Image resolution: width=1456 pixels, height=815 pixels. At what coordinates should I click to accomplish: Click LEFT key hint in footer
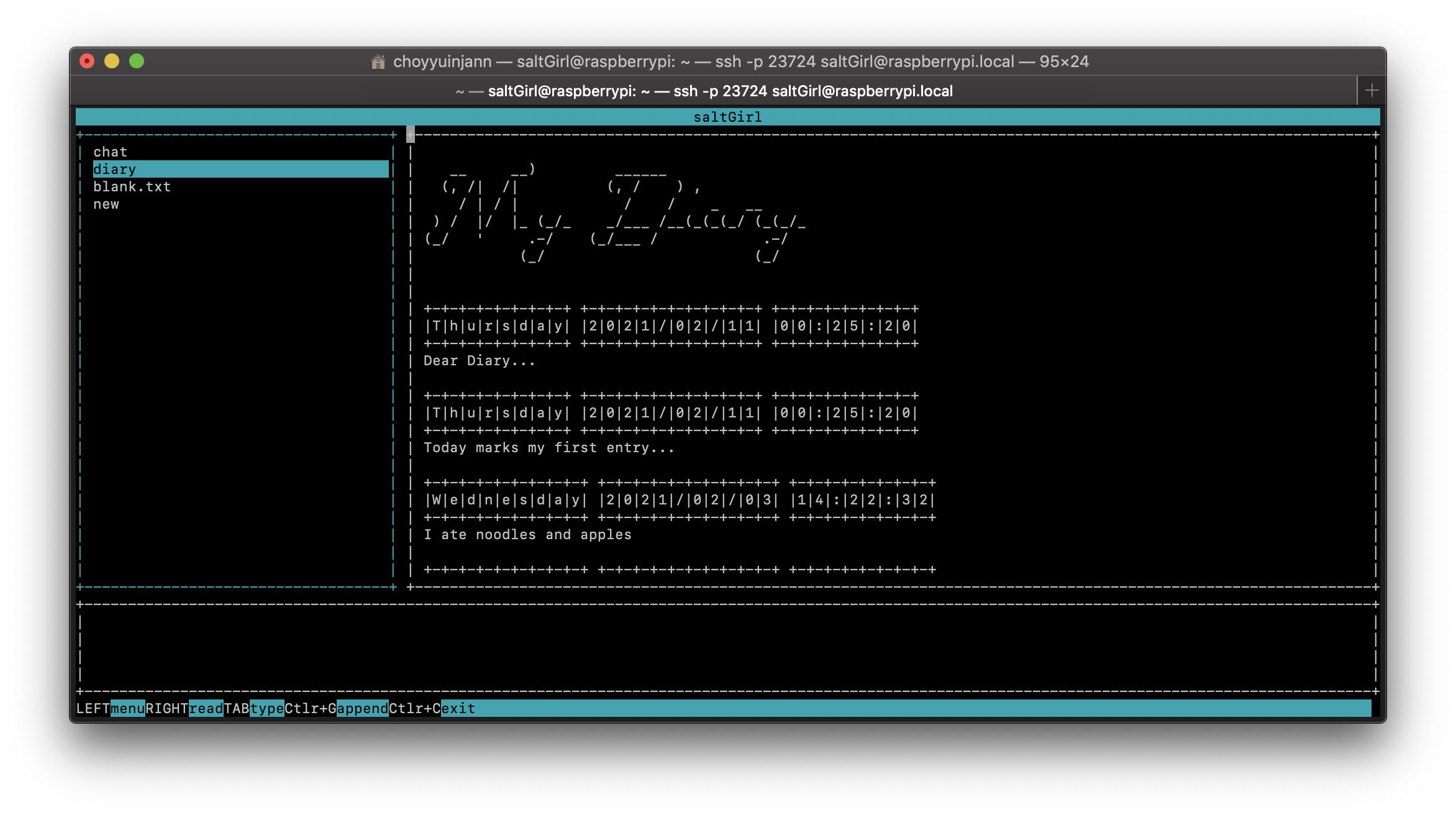click(93, 709)
